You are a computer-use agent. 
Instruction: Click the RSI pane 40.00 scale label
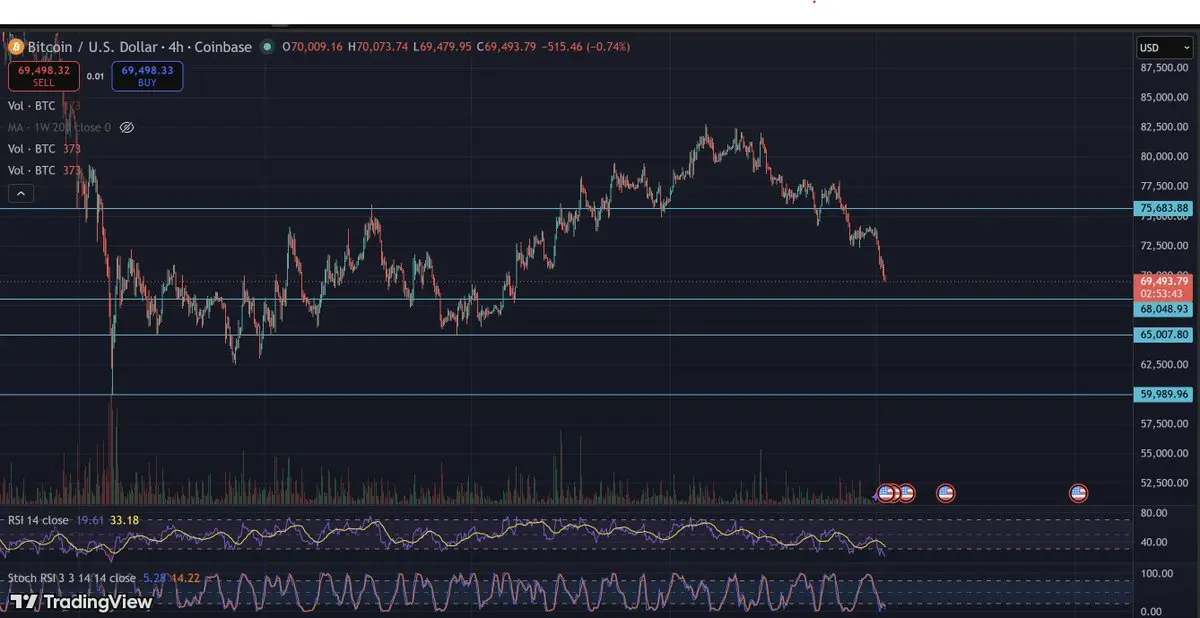tap(1155, 543)
